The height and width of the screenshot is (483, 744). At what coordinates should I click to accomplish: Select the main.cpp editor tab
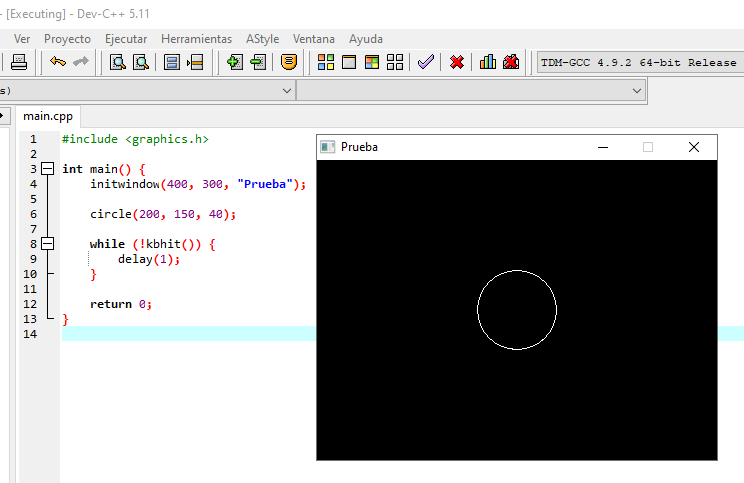[x=48, y=116]
